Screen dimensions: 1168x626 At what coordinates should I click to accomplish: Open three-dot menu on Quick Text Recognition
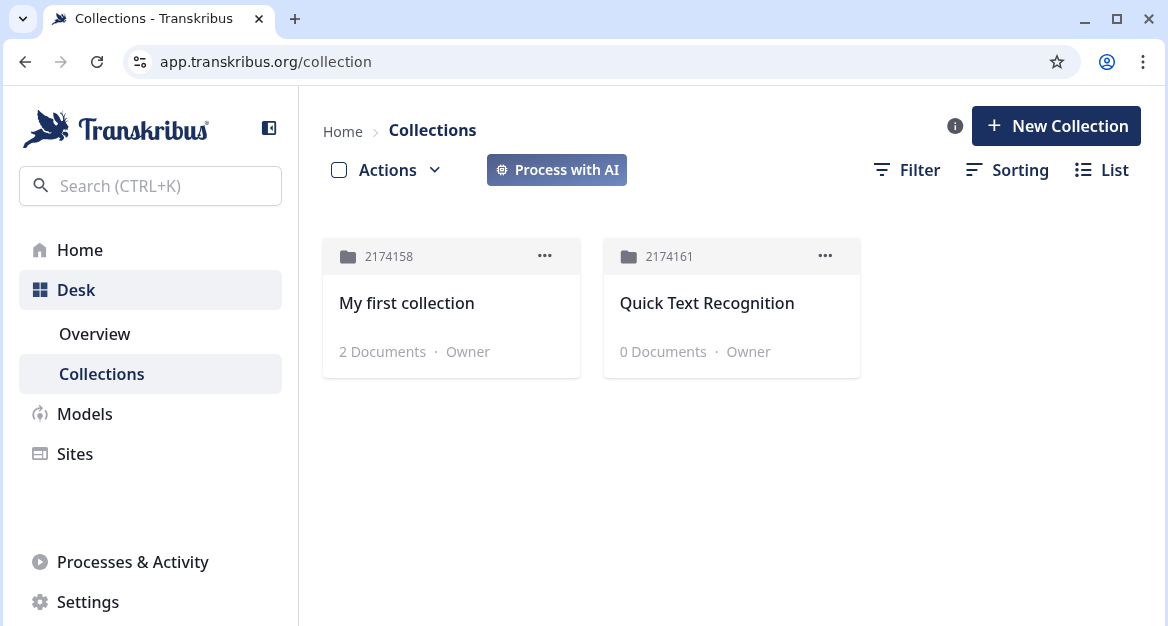pyautogui.click(x=825, y=256)
